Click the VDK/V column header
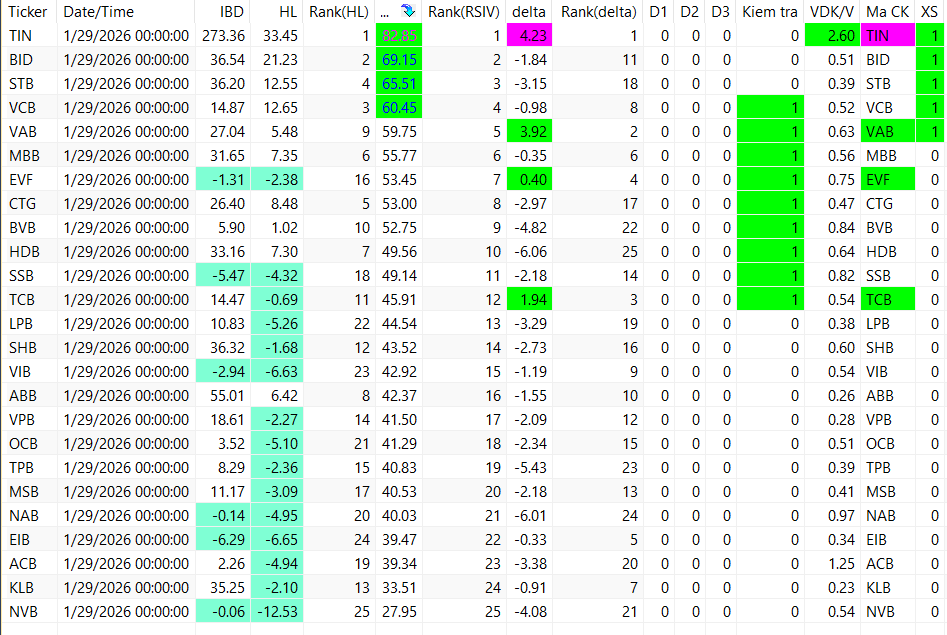Viewport: 947px width, 635px height. (x=832, y=11)
